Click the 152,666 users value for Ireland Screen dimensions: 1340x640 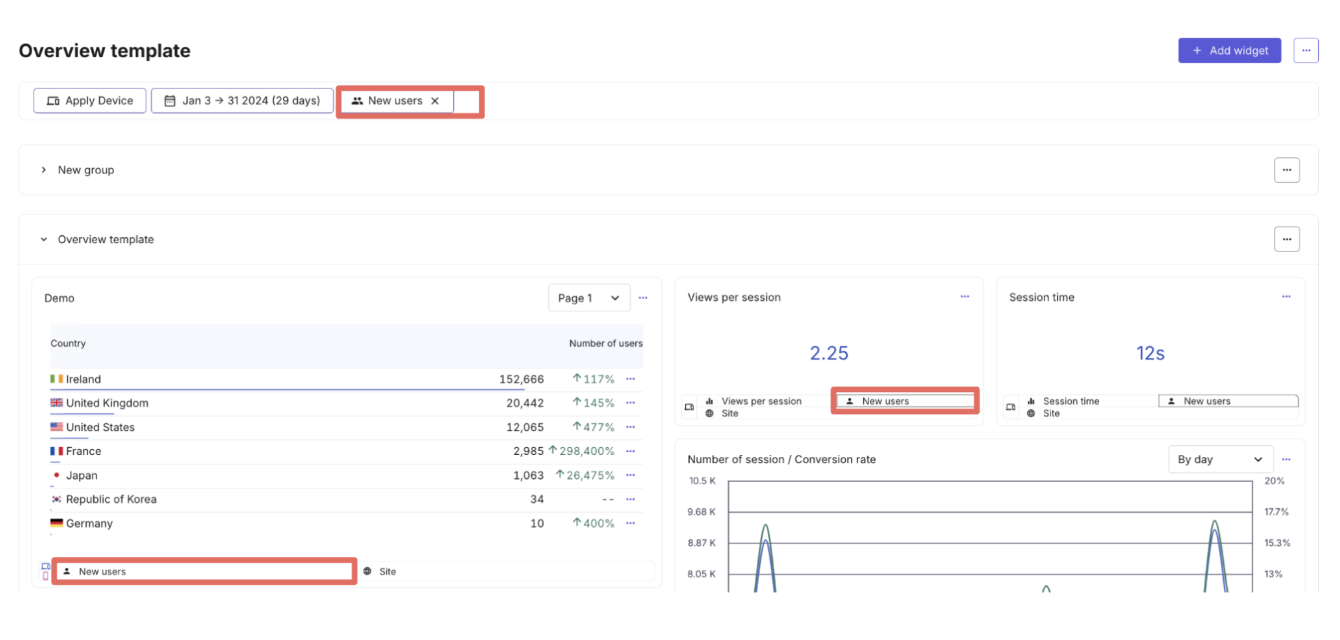(522, 379)
